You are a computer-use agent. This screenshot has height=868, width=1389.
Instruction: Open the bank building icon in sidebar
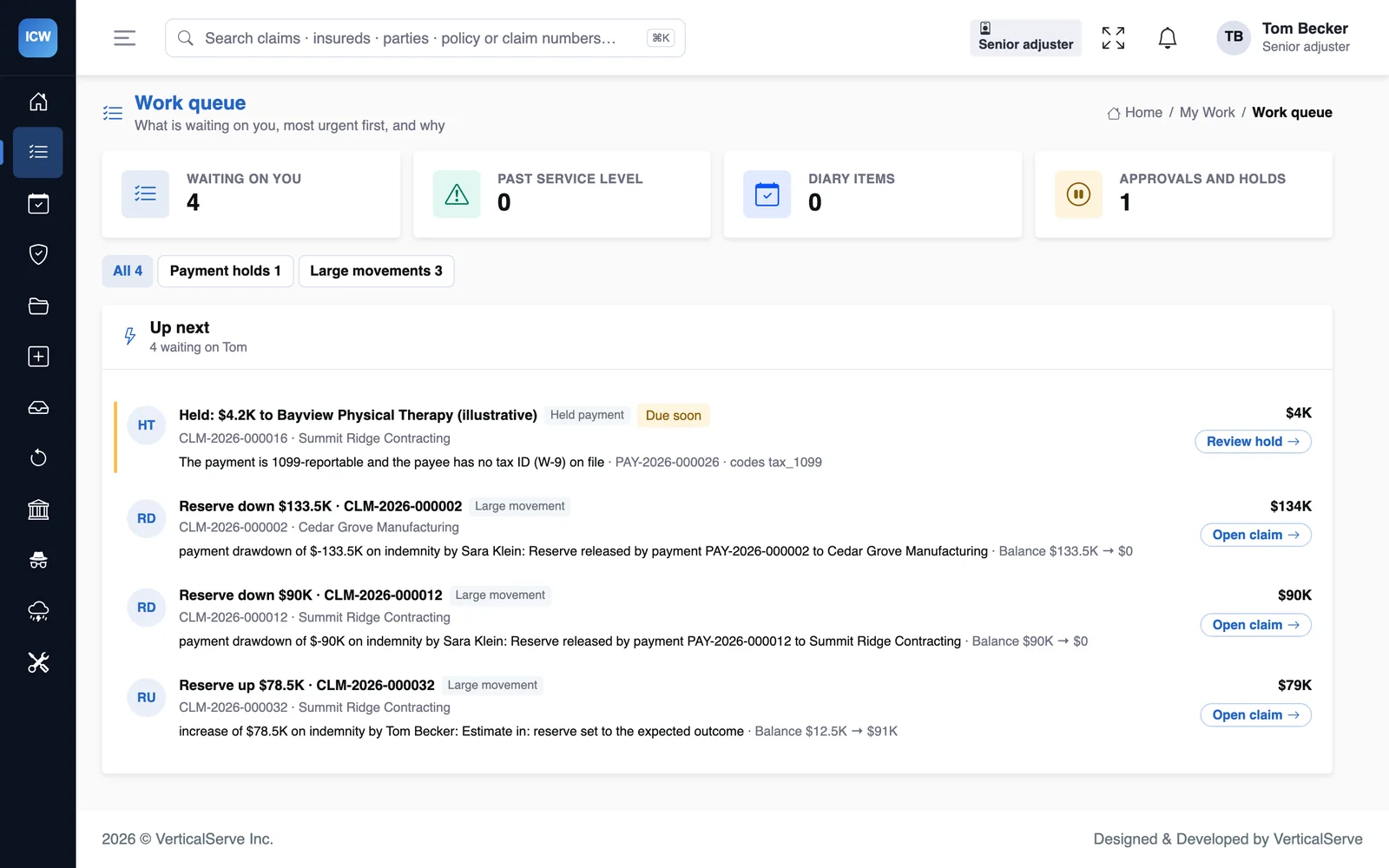click(x=38, y=510)
